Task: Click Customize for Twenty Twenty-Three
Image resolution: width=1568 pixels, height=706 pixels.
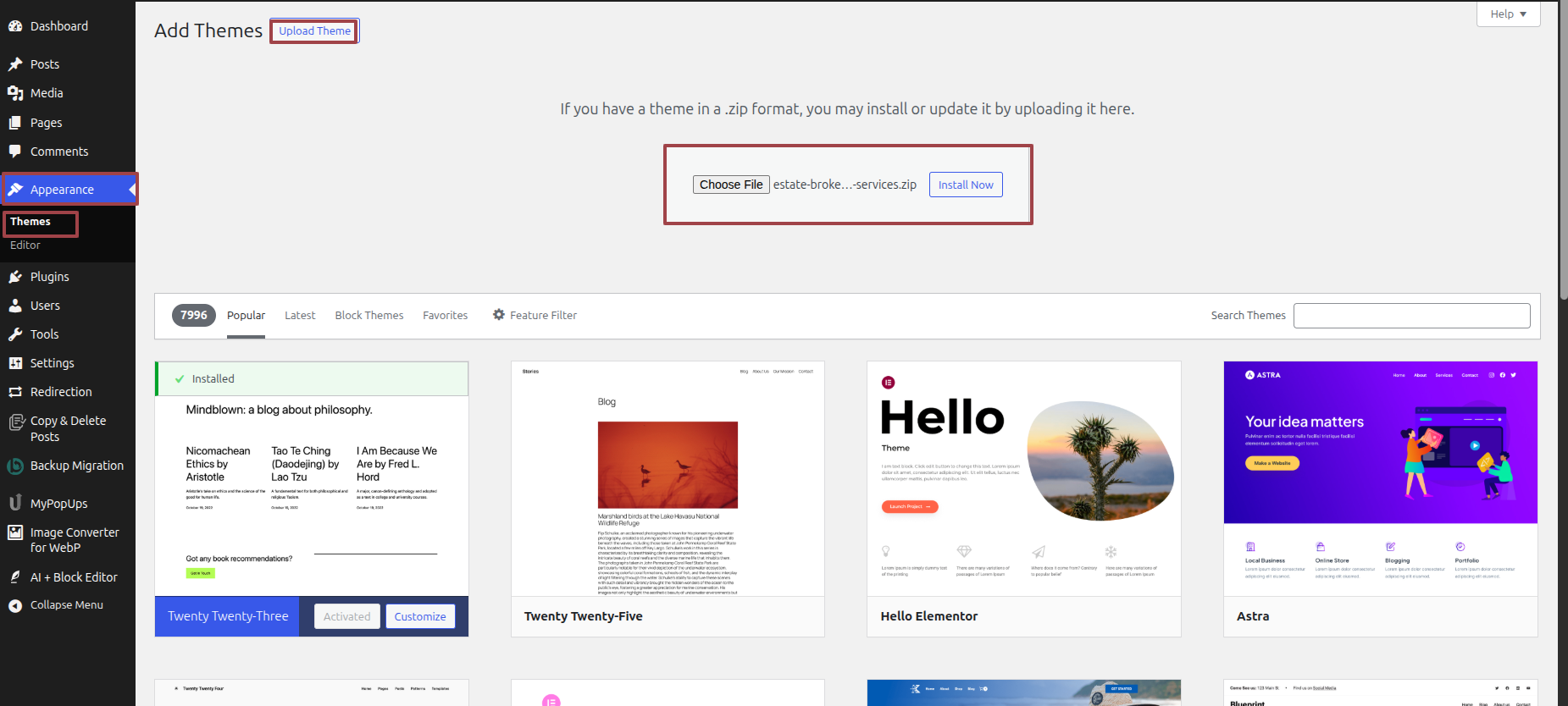Action: click(x=420, y=616)
